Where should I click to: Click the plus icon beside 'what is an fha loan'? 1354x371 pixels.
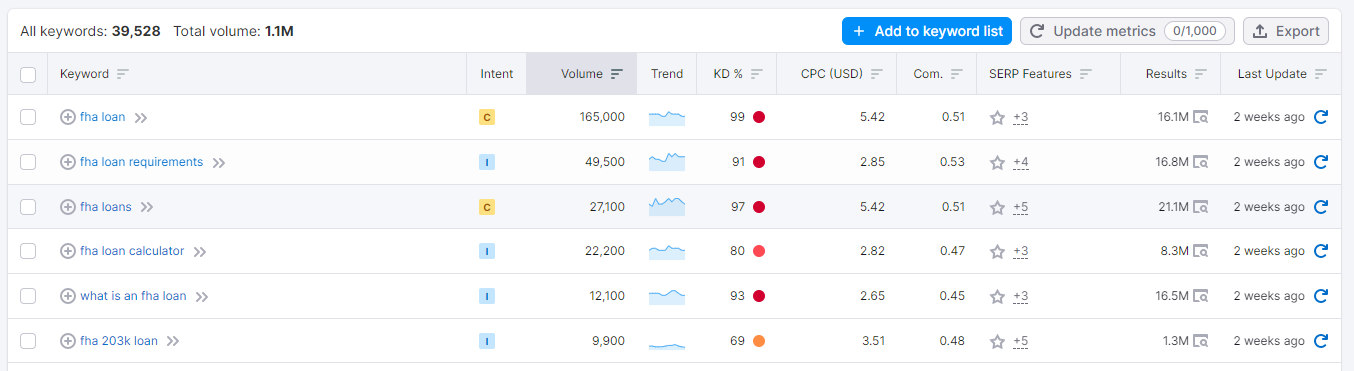coord(68,296)
